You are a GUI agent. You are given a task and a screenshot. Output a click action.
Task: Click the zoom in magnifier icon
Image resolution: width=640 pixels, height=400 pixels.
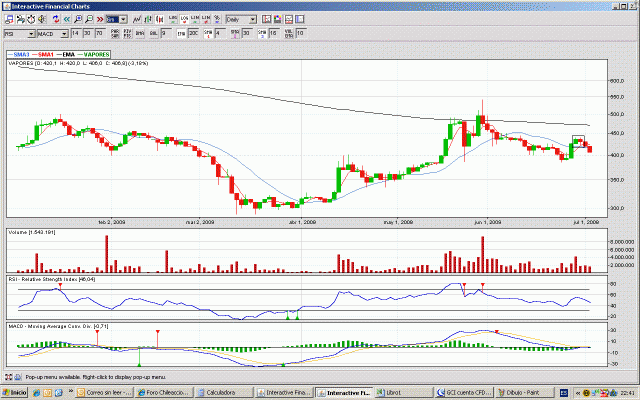(x=78, y=19)
